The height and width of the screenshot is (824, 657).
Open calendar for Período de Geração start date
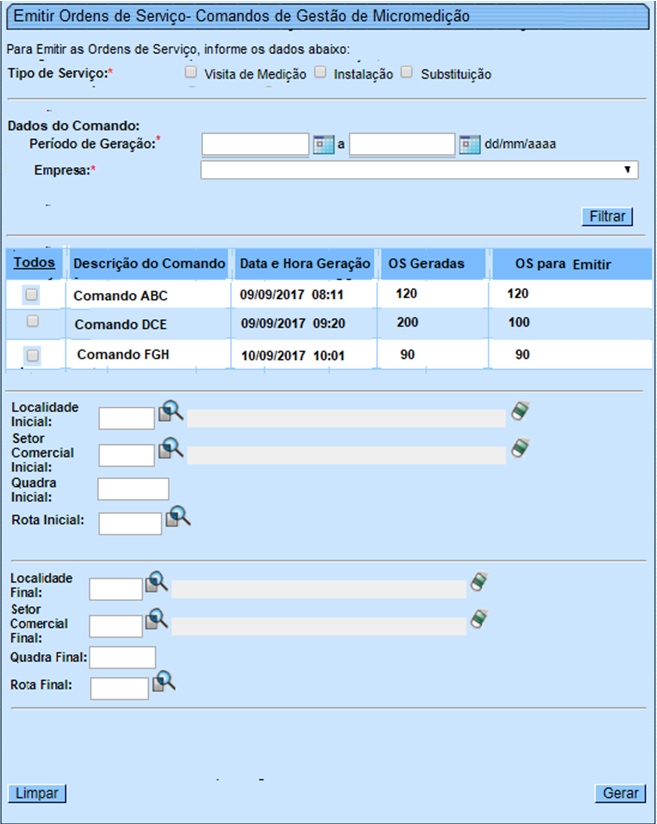(323, 145)
